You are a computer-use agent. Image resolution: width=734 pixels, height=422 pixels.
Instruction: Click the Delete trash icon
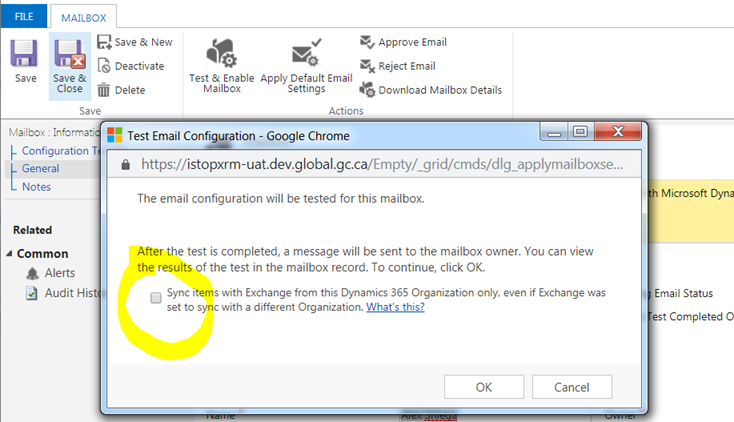103,89
